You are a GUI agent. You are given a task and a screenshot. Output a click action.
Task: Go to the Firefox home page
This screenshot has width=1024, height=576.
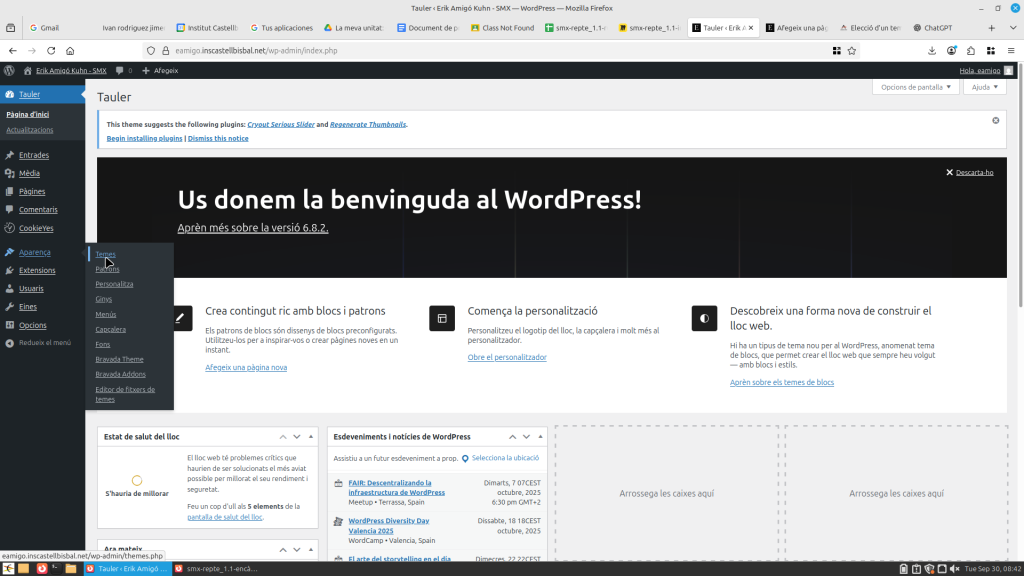(x=70, y=50)
